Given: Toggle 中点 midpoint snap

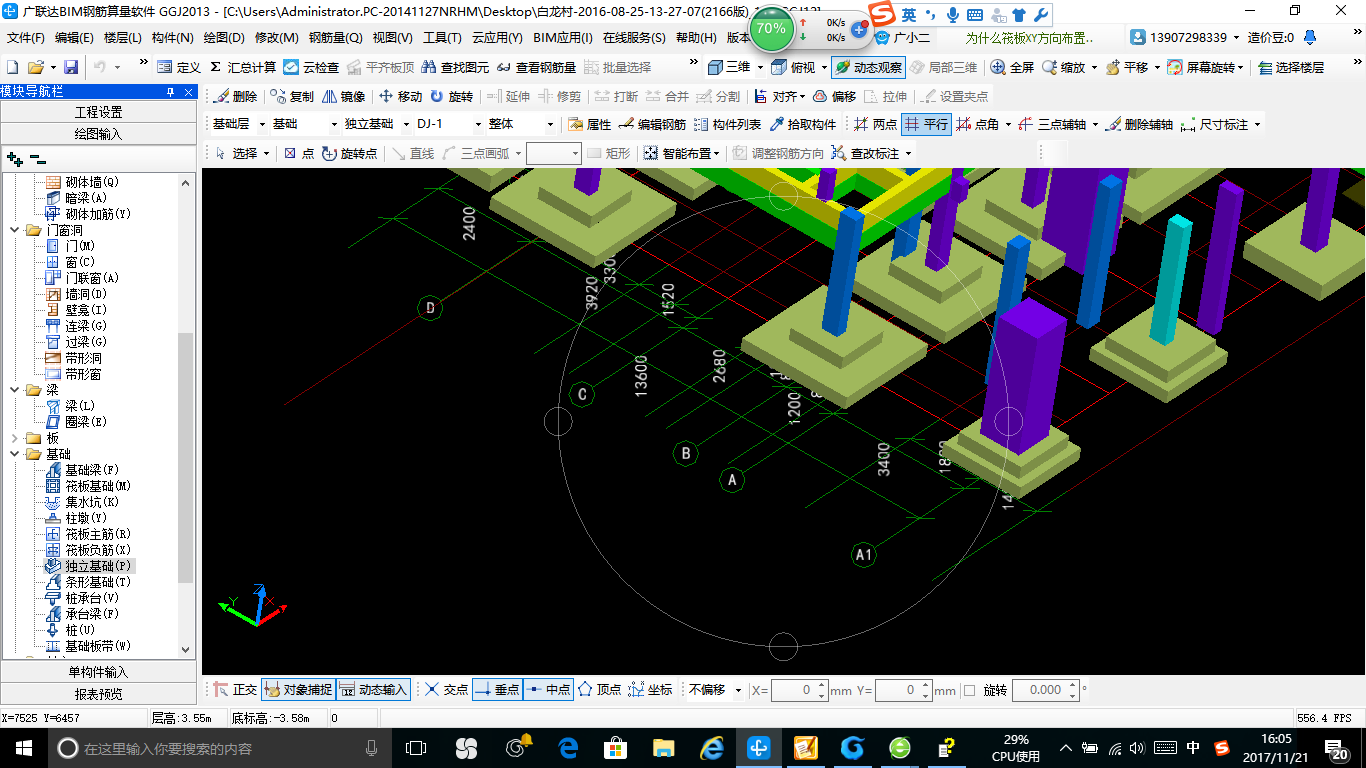Looking at the screenshot, I should (548, 690).
